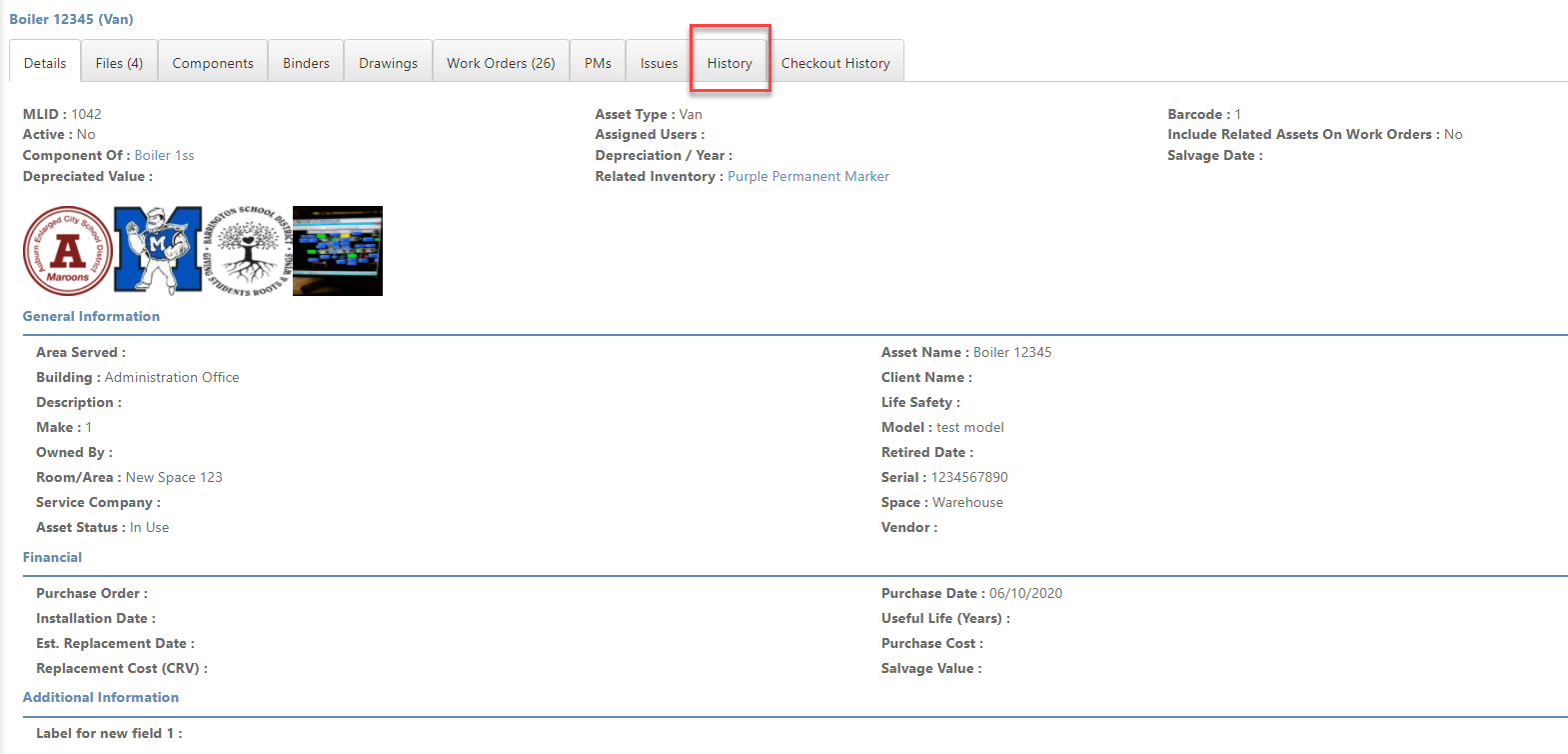
Task: View the Work Orders (26) tab
Action: [x=501, y=62]
